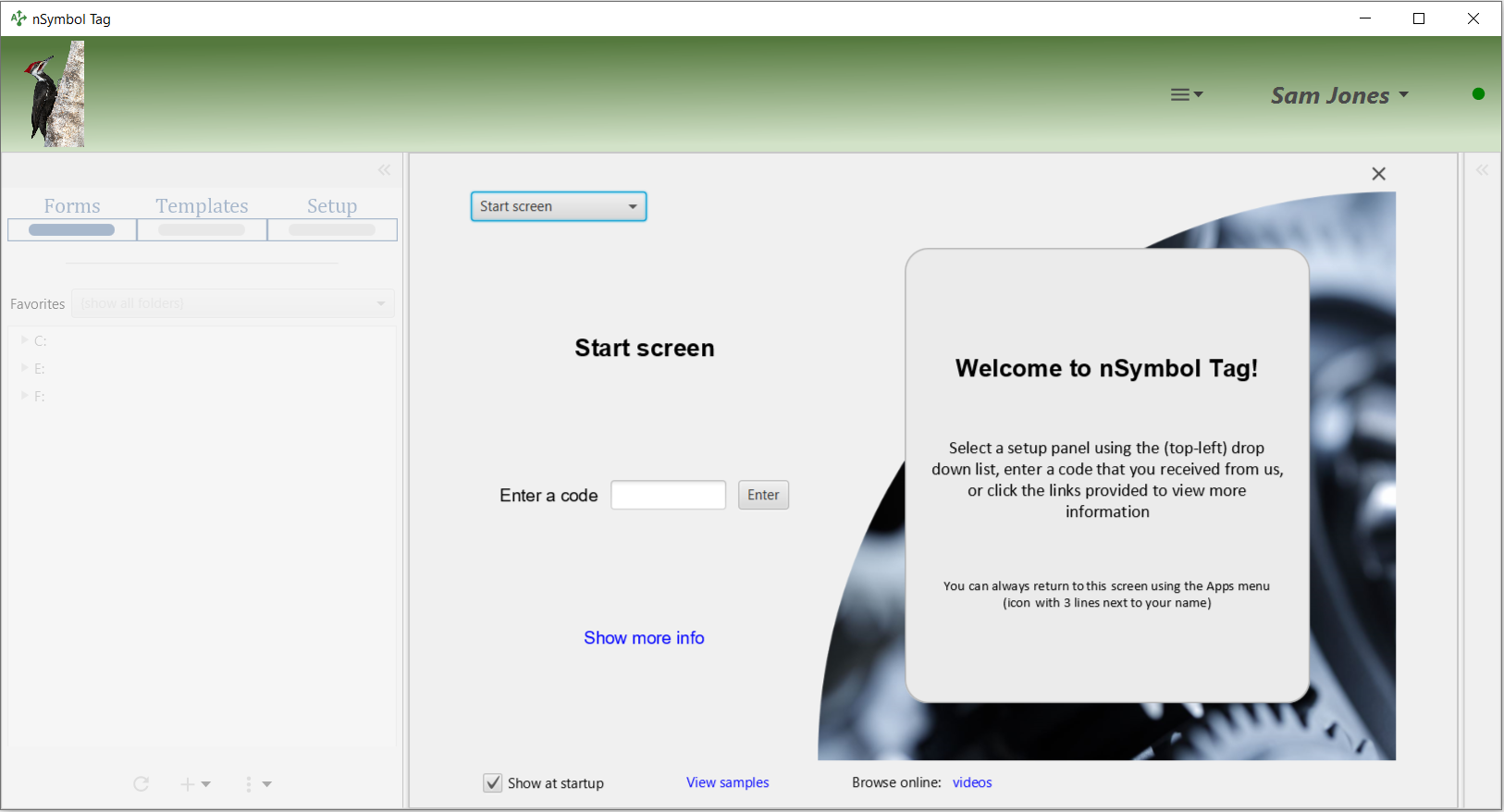Screen dimensions: 1504x812
Task: Click the Enter code button
Action: tap(763, 495)
